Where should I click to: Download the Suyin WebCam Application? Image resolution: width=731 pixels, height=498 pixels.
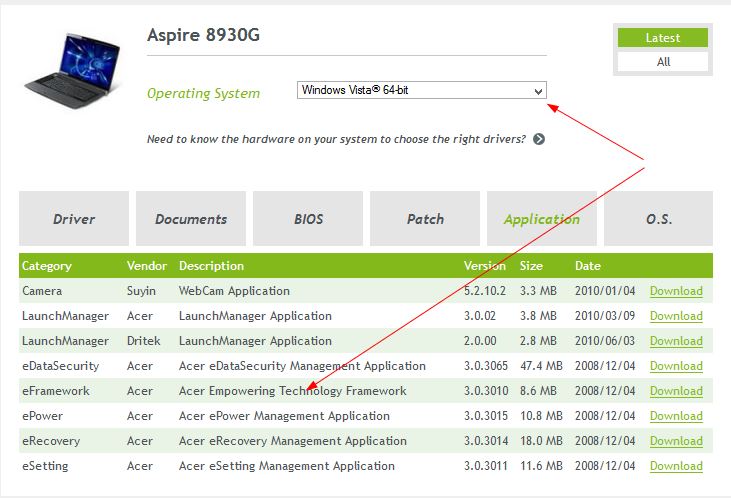[676, 291]
